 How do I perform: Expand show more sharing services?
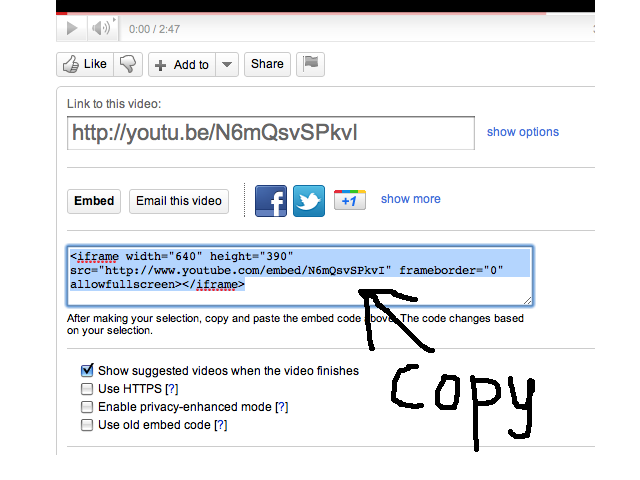(x=410, y=199)
